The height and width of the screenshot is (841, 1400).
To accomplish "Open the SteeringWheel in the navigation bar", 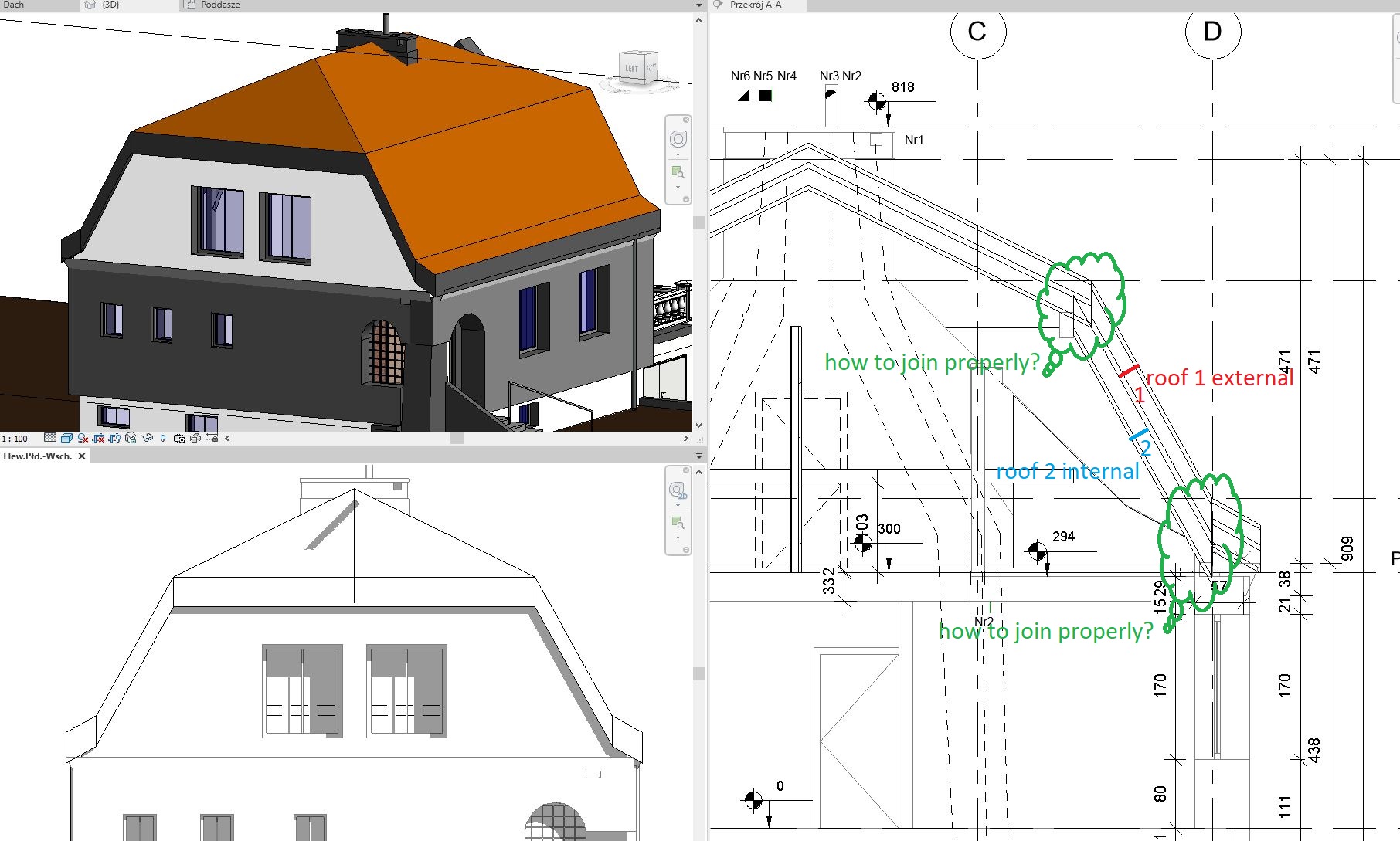I will pos(678,139).
